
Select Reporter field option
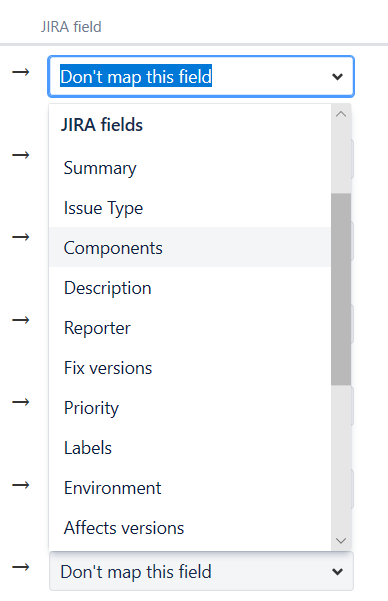(x=190, y=328)
